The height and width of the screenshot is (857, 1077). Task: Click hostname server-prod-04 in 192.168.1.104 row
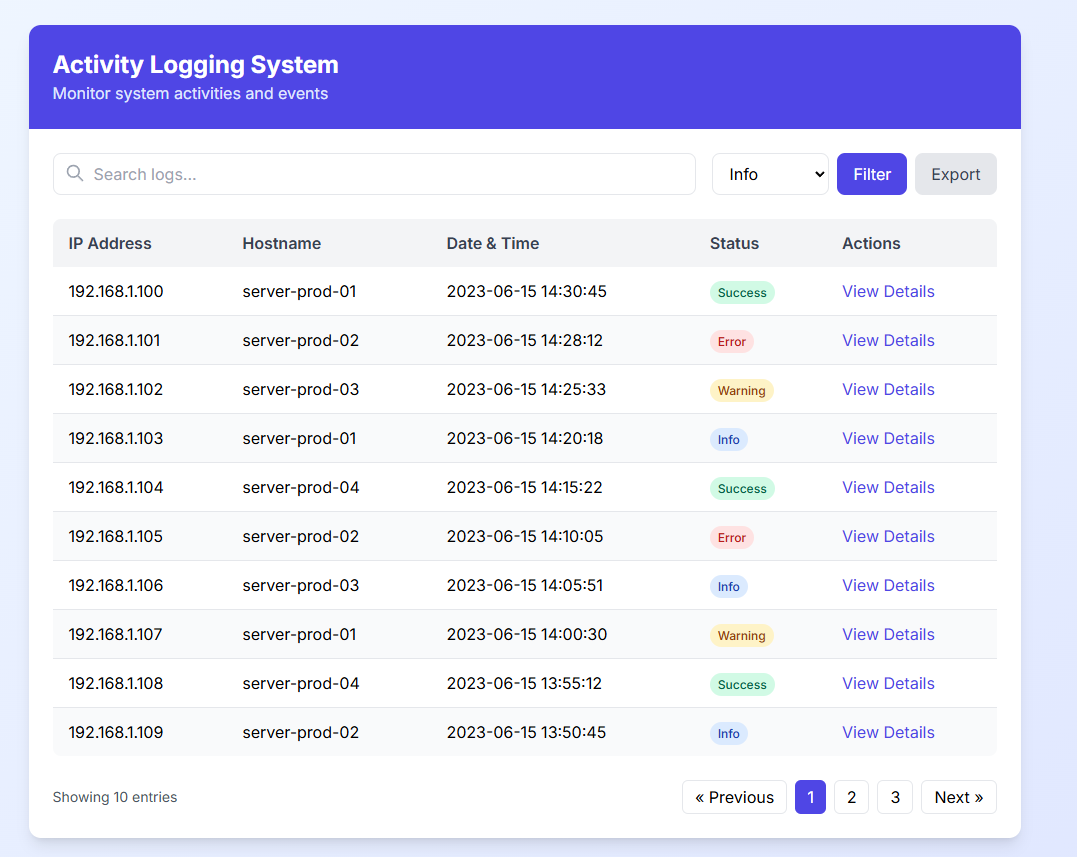(301, 488)
